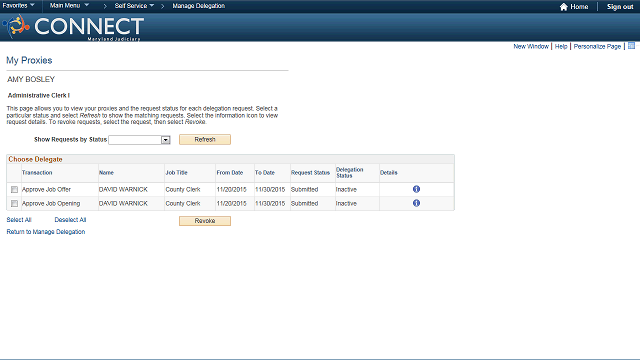Sort by To Date column header
Screen dimensions: 640x360
pos(265,173)
